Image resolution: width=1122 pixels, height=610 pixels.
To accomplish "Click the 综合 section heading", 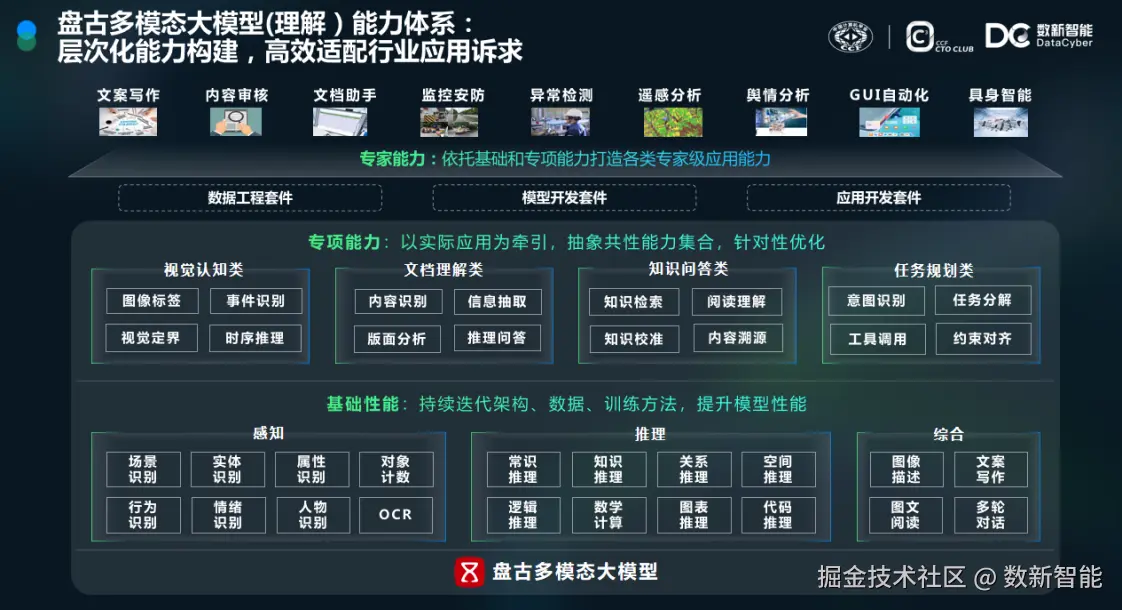I will tap(949, 434).
